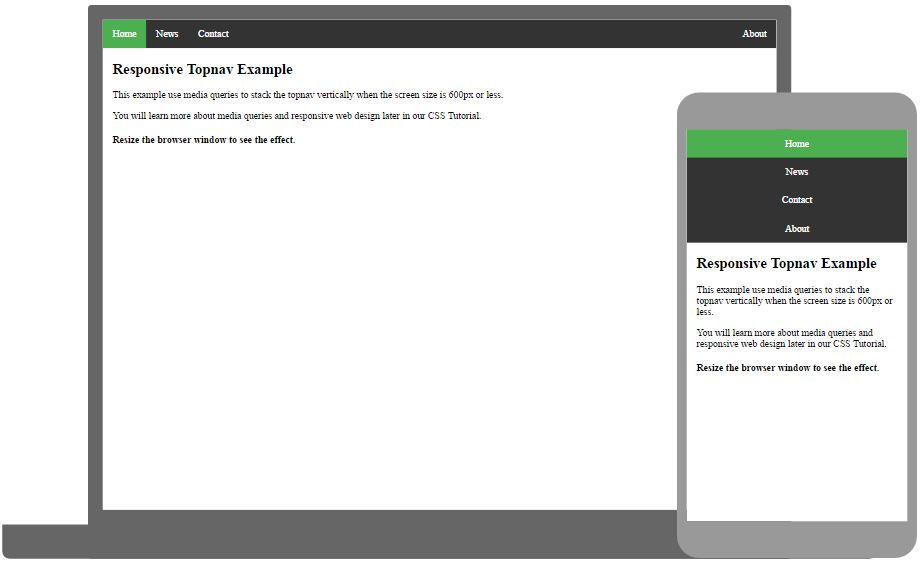Tap the phone's paragraph starting "This example use"
Screen dimensions: 920x562
[794, 300]
